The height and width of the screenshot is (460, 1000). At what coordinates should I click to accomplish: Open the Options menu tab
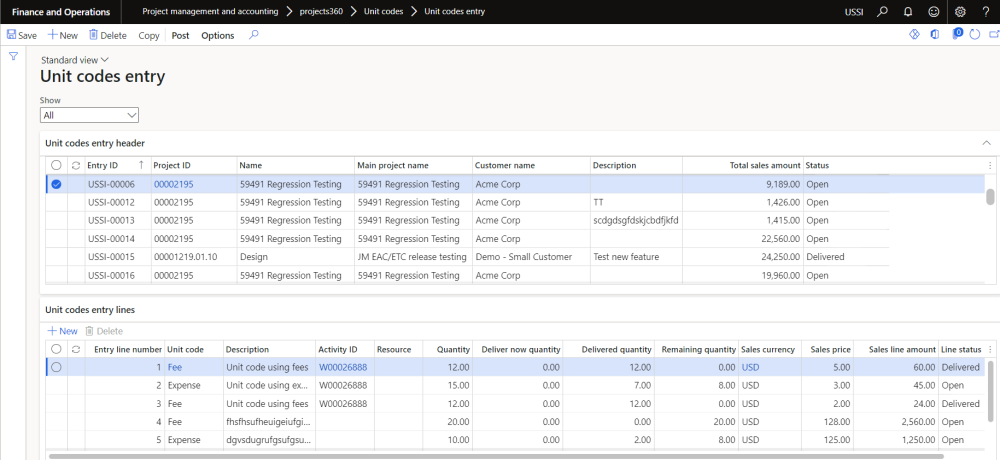[217, 35]
